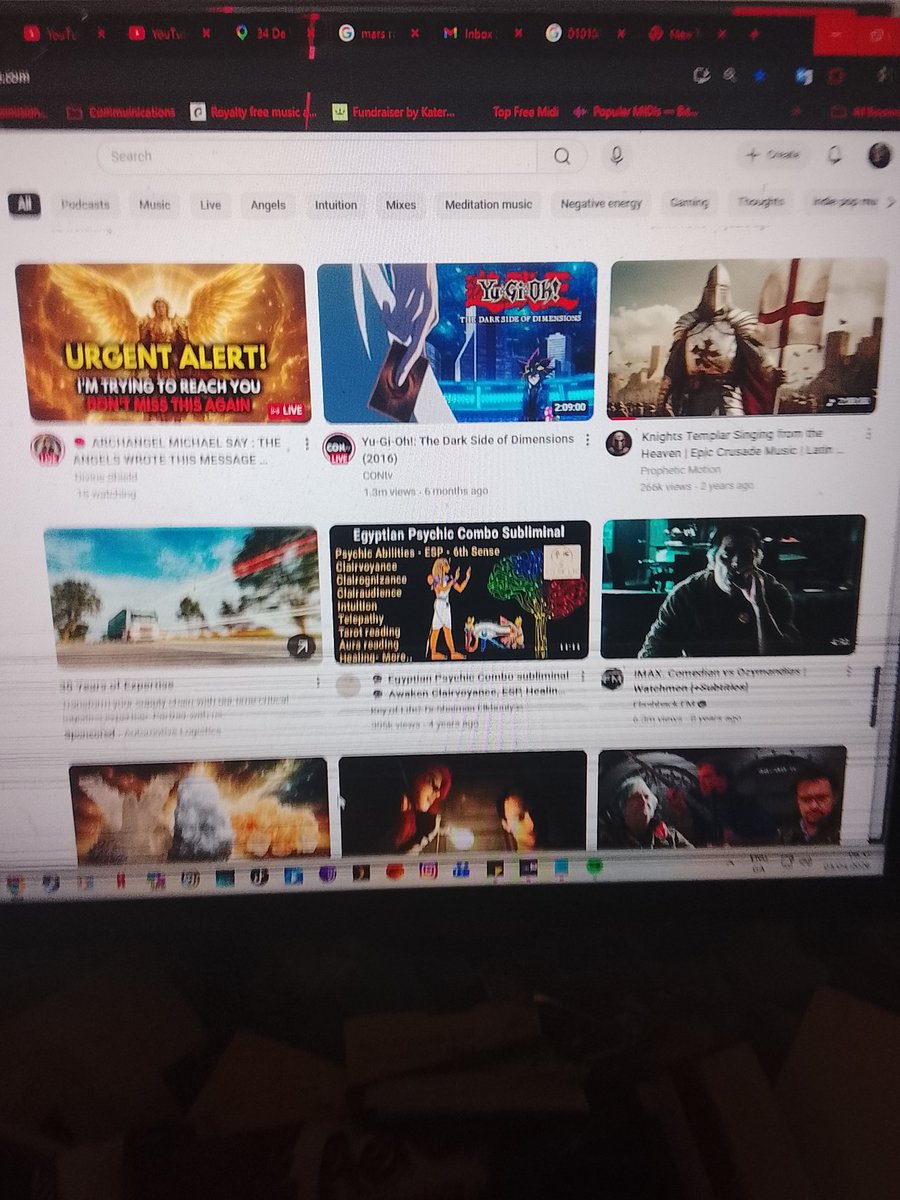The height and width of the screenshot is (1200, 900).
Task: Click Instagram icon in Windows taskbar
Action: [428, 870]
